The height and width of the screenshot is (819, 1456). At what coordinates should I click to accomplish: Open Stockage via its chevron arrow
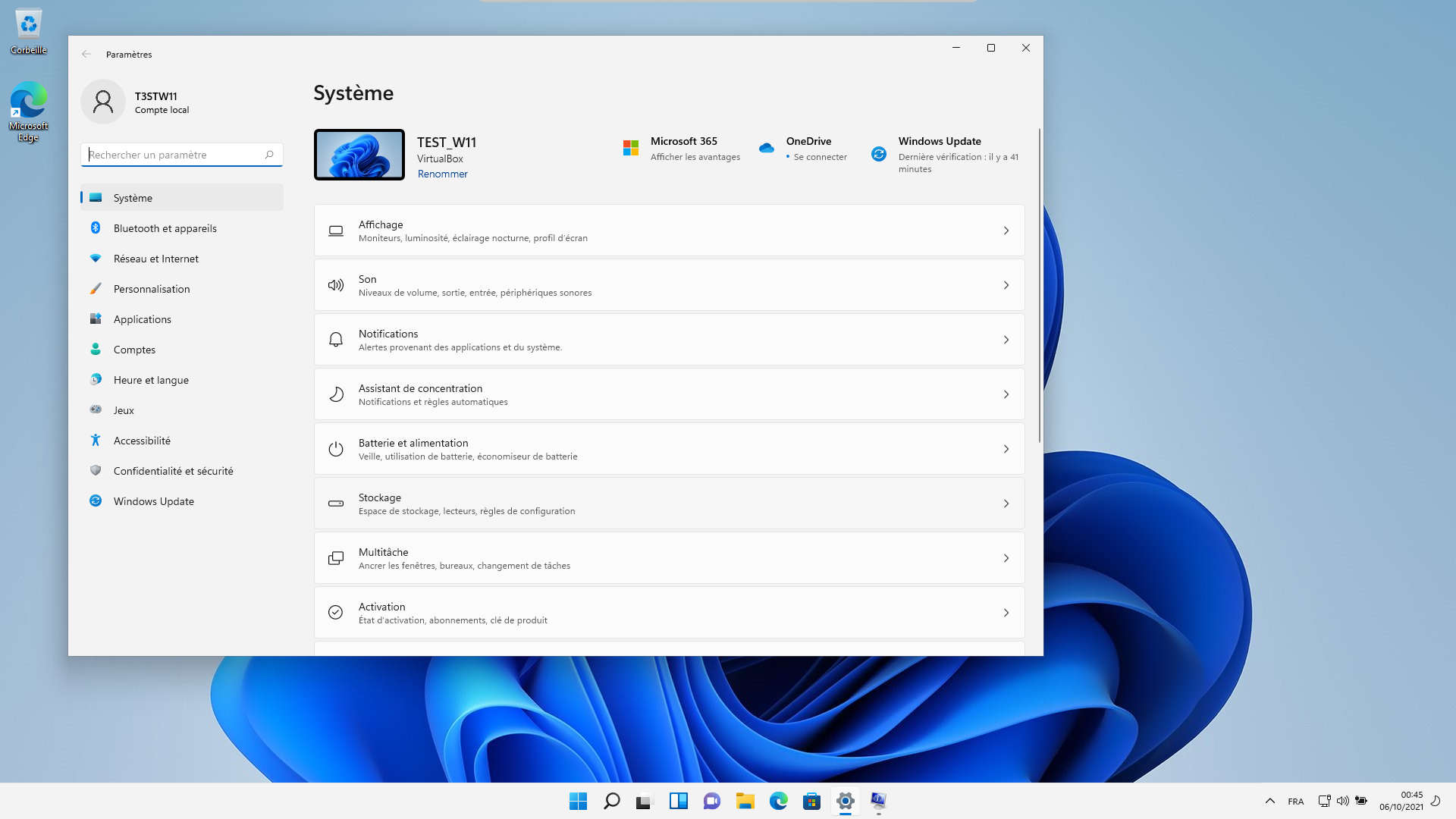point(1006,504)
